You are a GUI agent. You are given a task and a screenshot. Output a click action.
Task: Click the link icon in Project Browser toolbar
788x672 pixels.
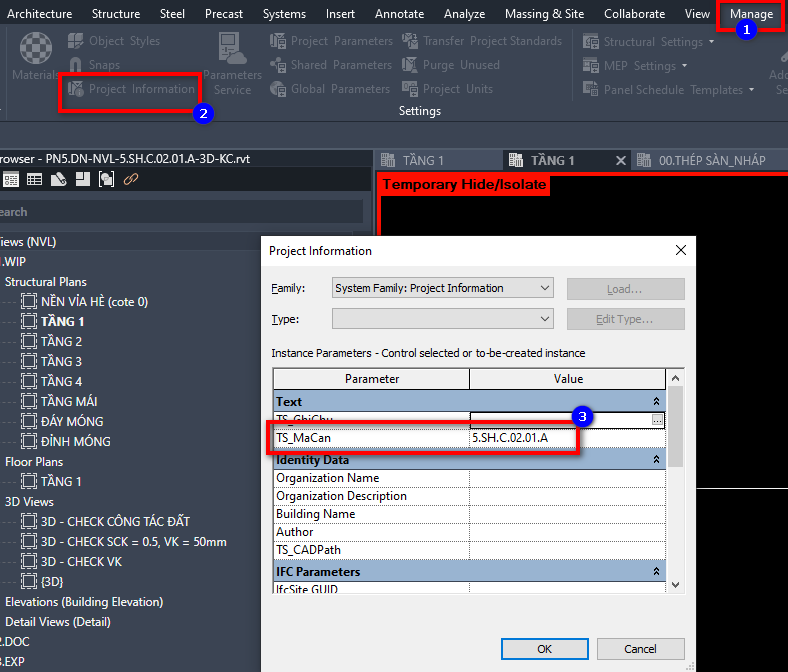pyautogui.click(x=131, y=179)
